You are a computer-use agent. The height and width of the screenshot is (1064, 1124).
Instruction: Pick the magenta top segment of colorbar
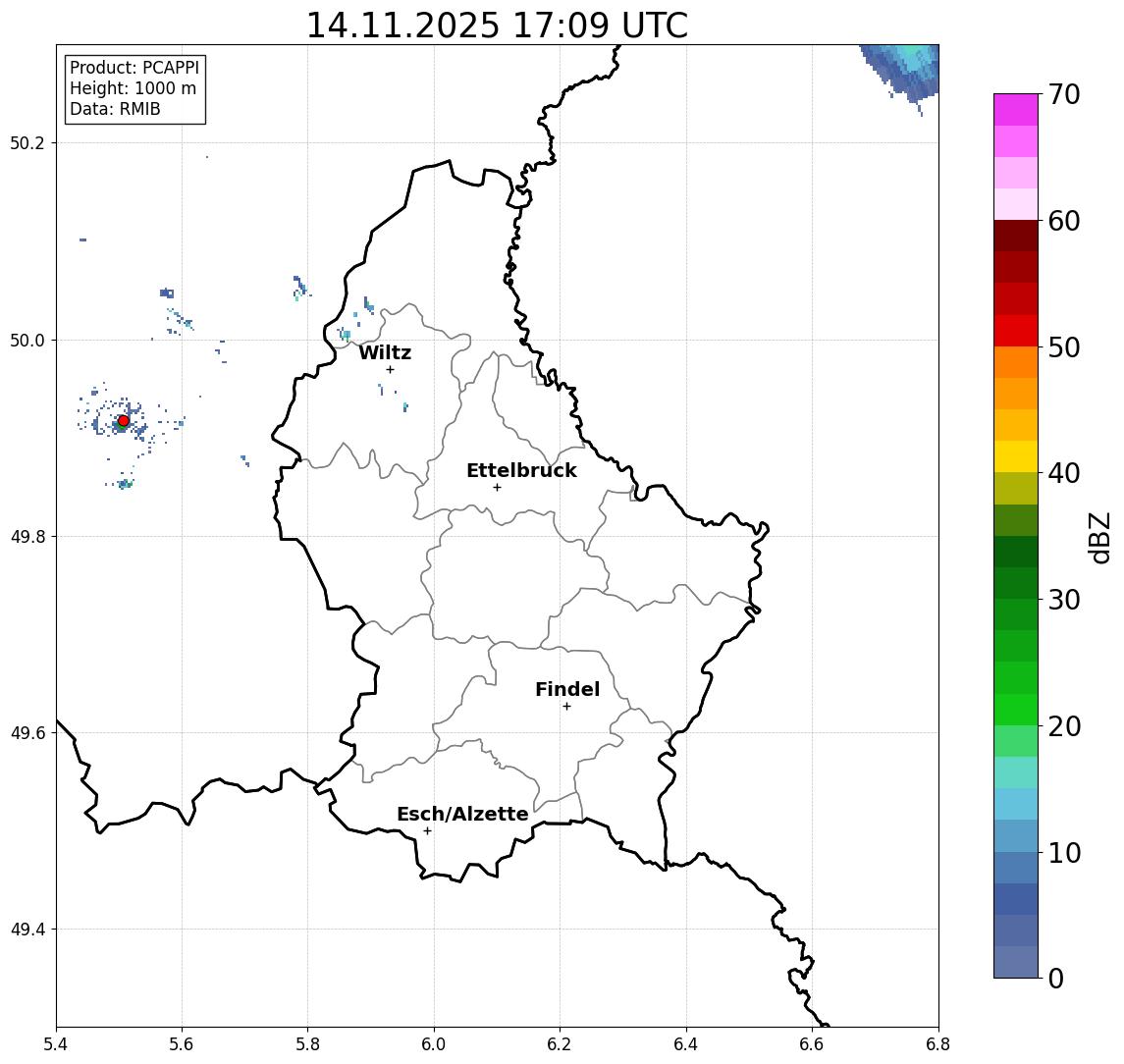click(1016, 110)
